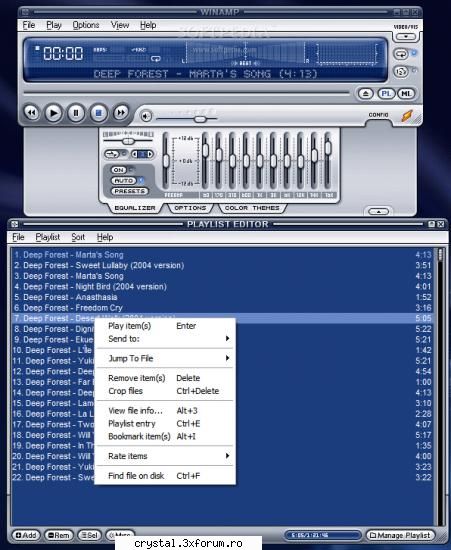Screen dimensions: 451x550
Task: Select playlist entry Night Bird (2004 version)
Action: (x=223, y=287)
